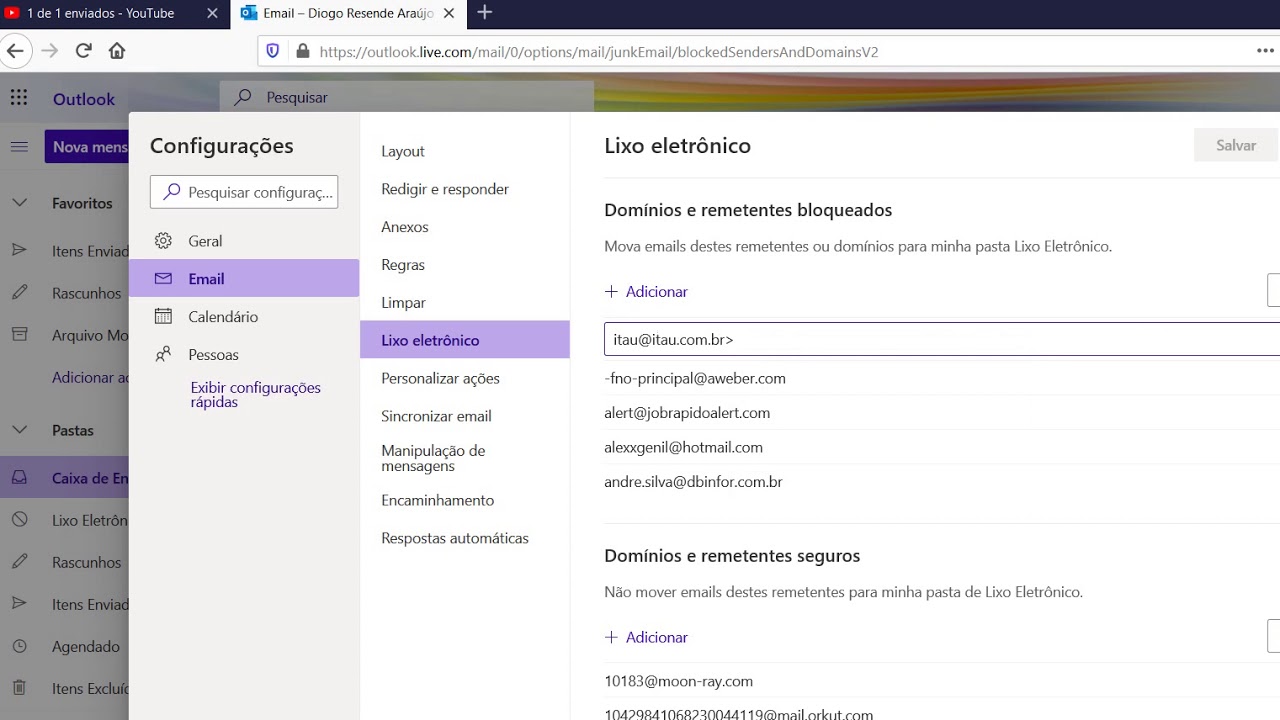Click the Lixo Eletrônico blocked icon
The image size is (1280, 720).
point(19,520)
